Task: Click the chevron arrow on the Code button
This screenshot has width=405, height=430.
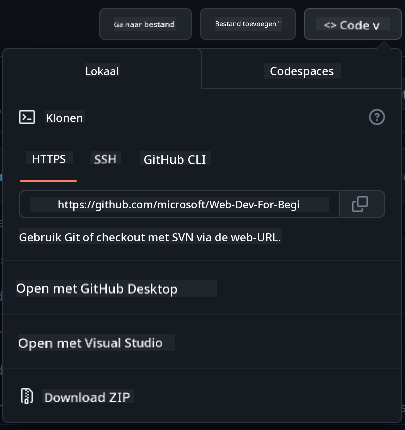Action: click(376, 26)
